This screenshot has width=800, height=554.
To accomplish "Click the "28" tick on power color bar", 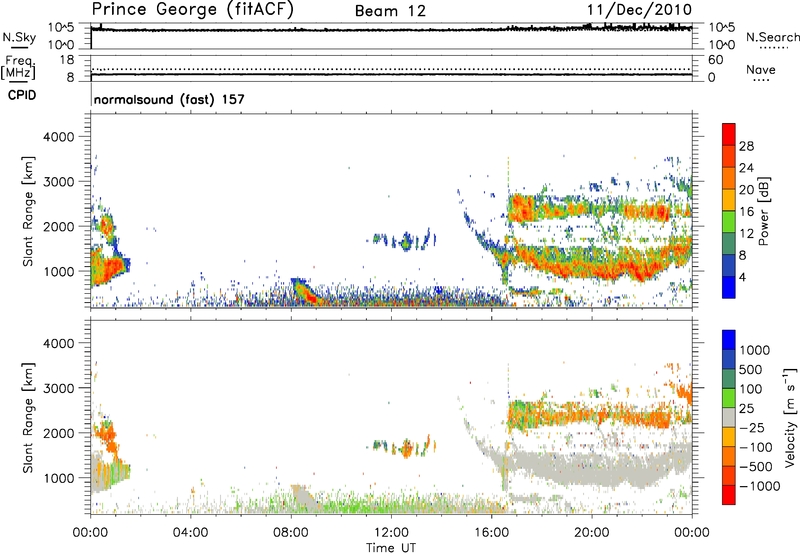I will pos(746,146).
